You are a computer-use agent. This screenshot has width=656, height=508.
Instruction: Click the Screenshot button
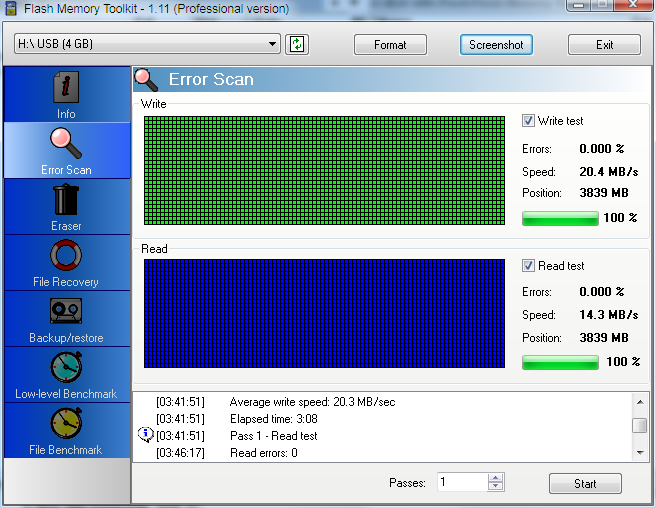tap(496, 45)
